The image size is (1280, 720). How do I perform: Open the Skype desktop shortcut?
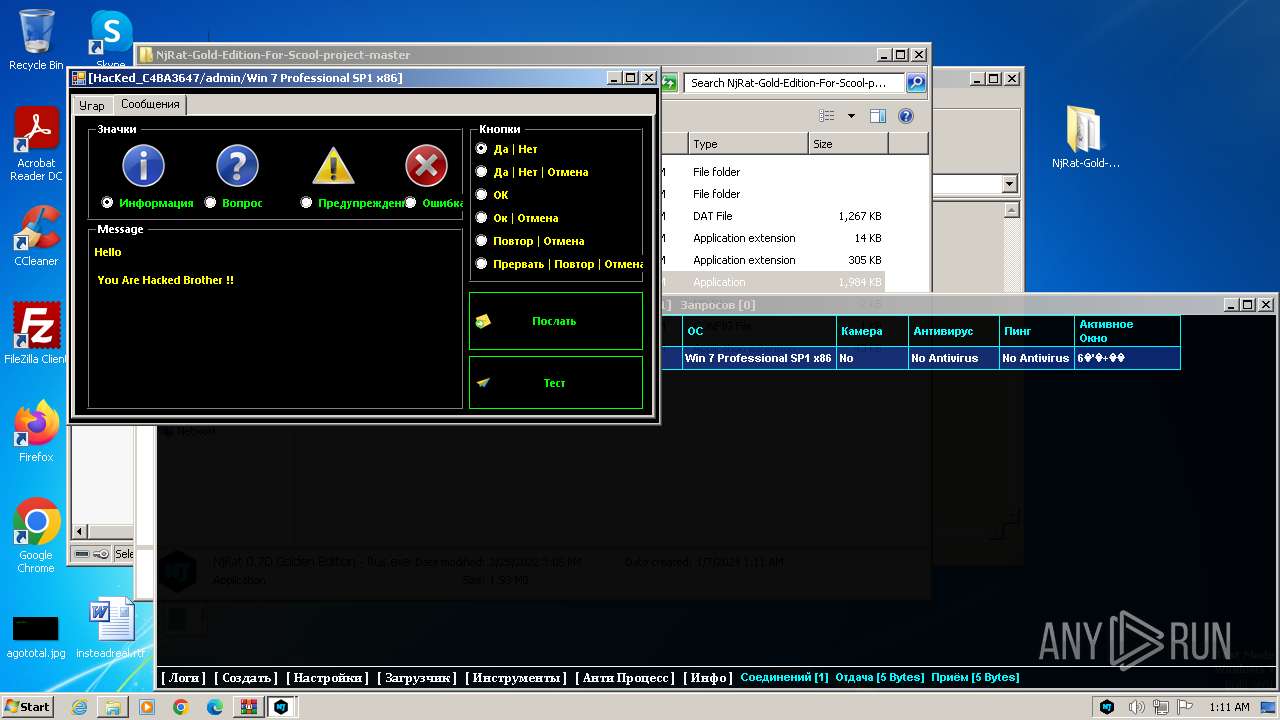[110, 40]
